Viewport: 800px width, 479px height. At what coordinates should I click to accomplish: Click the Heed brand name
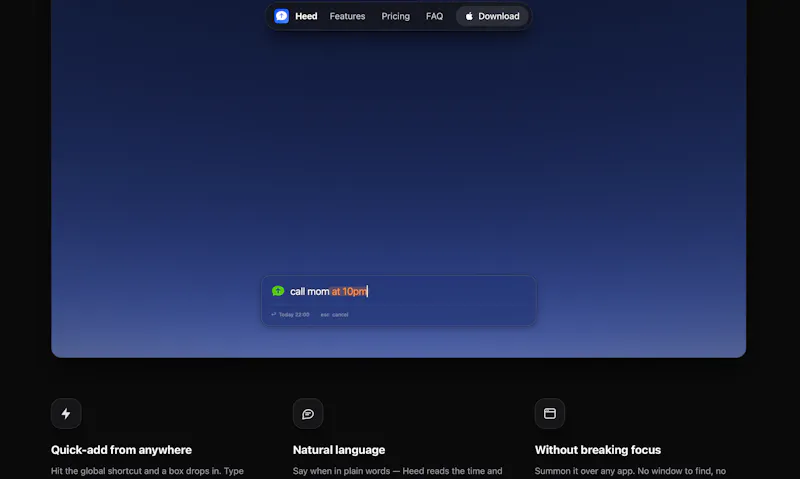pyautogui.click(x=306, y=16)
